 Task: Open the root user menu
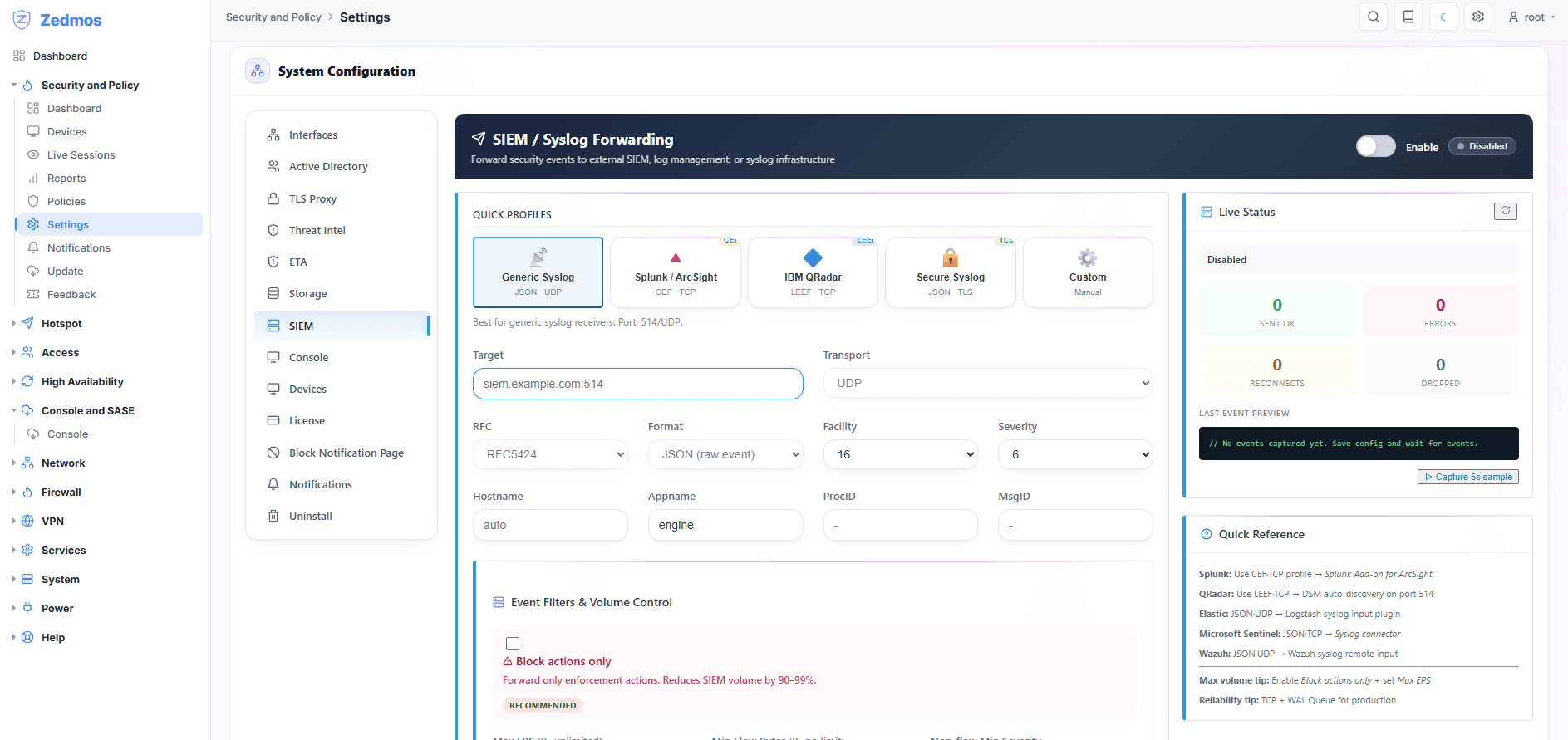[x=1531, y=17]
